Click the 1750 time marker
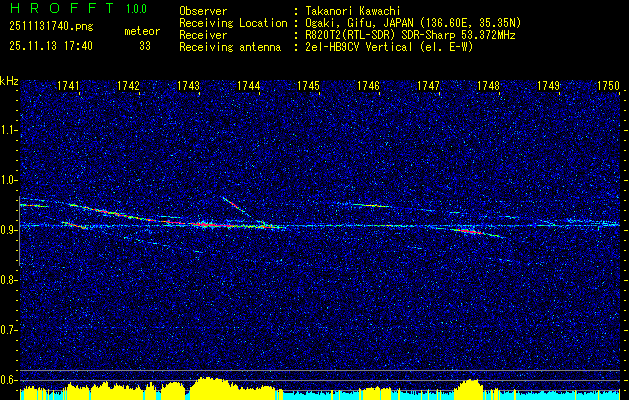 coord(609,85)
